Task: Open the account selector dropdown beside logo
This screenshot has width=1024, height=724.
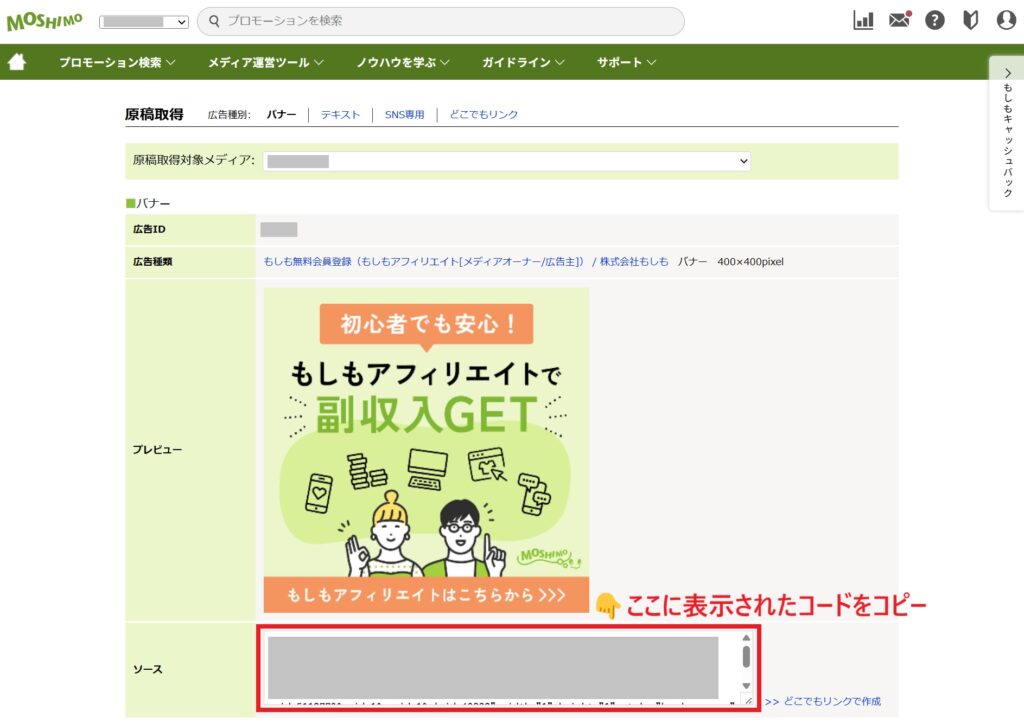Action: [x=144, y=22]
